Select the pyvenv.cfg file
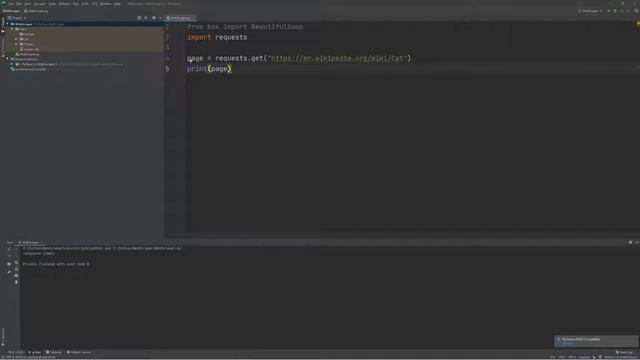 tap(29, 49)
